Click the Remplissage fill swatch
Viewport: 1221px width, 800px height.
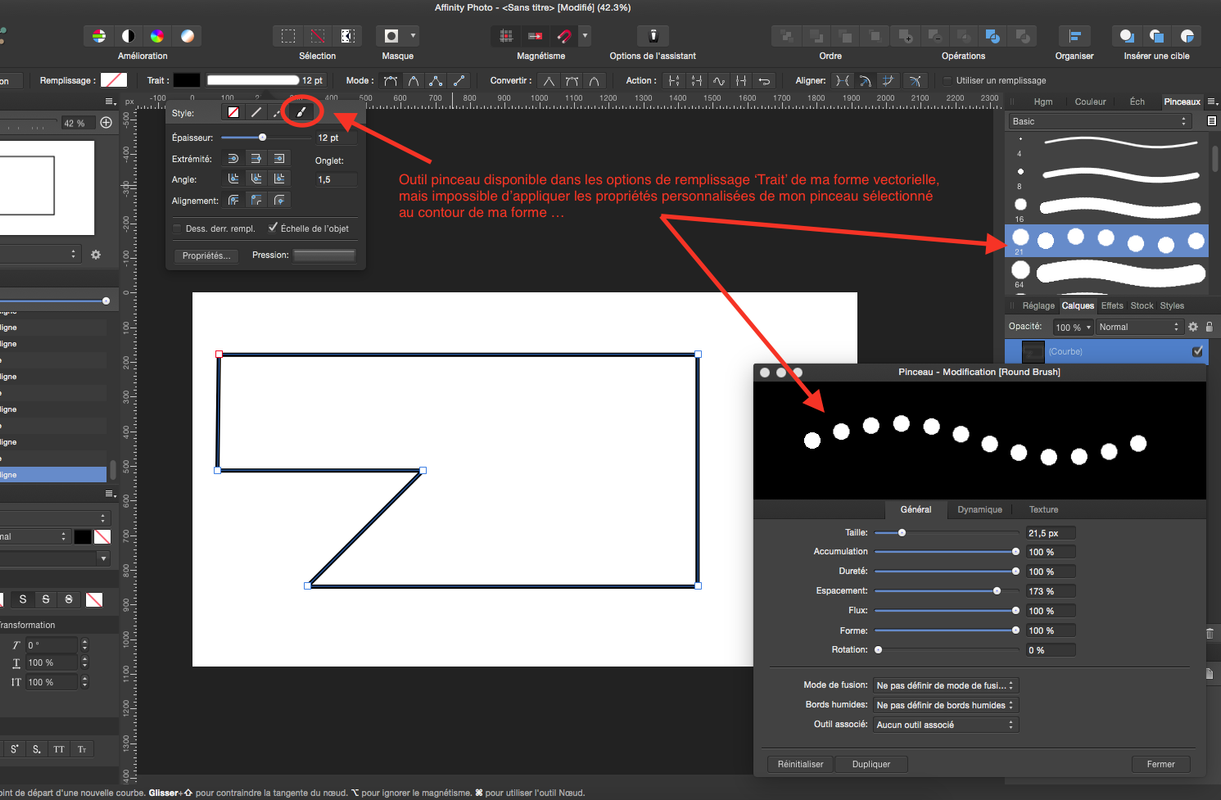pos(114,80)
